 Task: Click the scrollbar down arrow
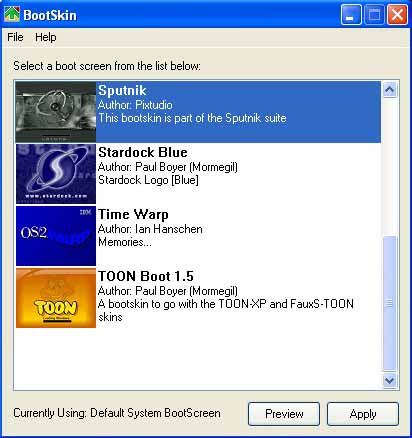pos(390,380)
